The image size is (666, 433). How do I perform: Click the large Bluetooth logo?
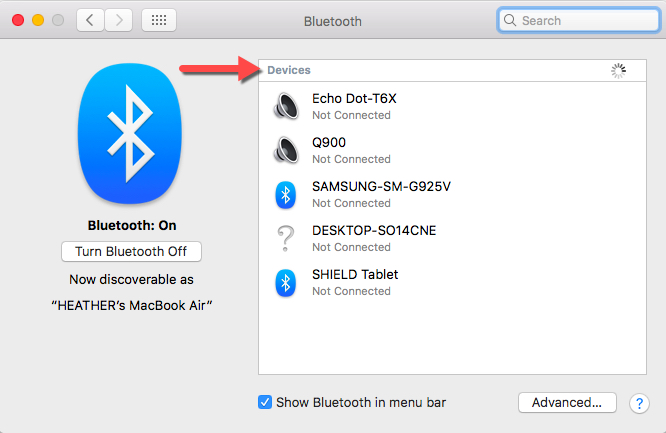click(130, 133)
